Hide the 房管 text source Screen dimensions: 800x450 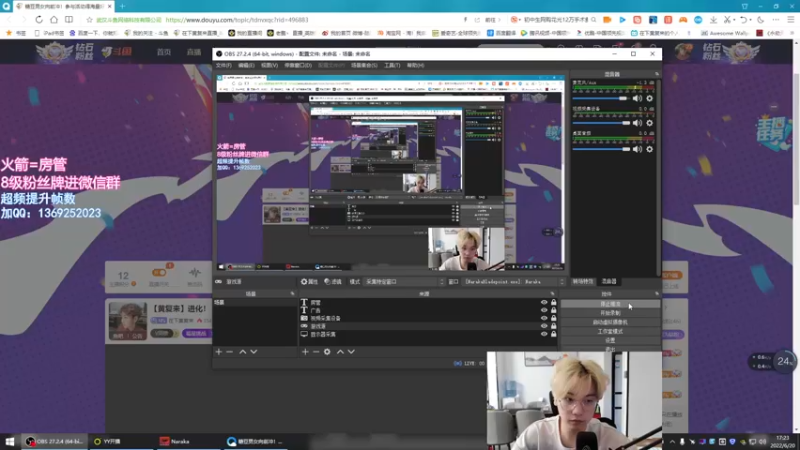point(544,303)
